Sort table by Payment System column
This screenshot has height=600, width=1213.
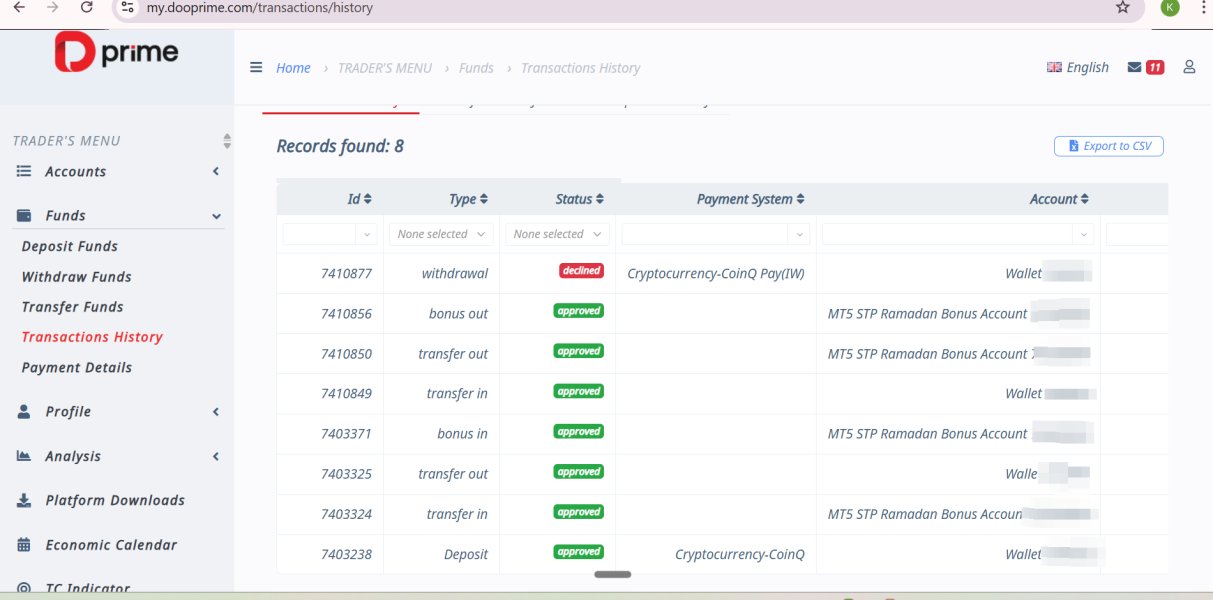pos(750,199)
